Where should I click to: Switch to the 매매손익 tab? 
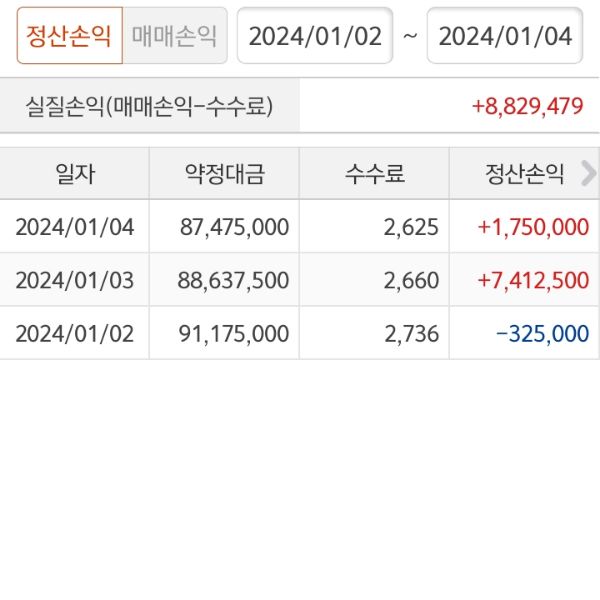click(x=174, y=36)
